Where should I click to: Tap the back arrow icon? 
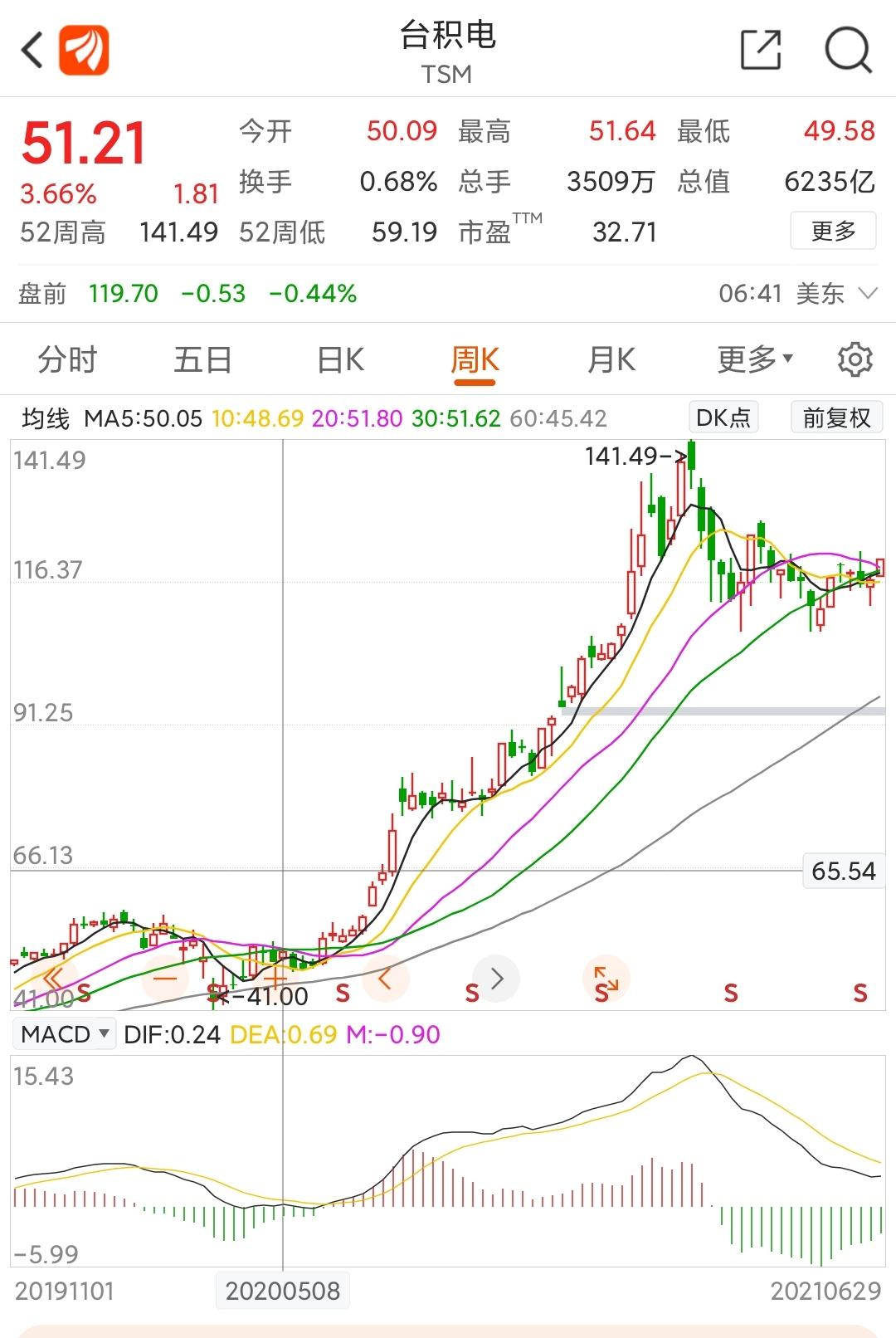[32, 51]
